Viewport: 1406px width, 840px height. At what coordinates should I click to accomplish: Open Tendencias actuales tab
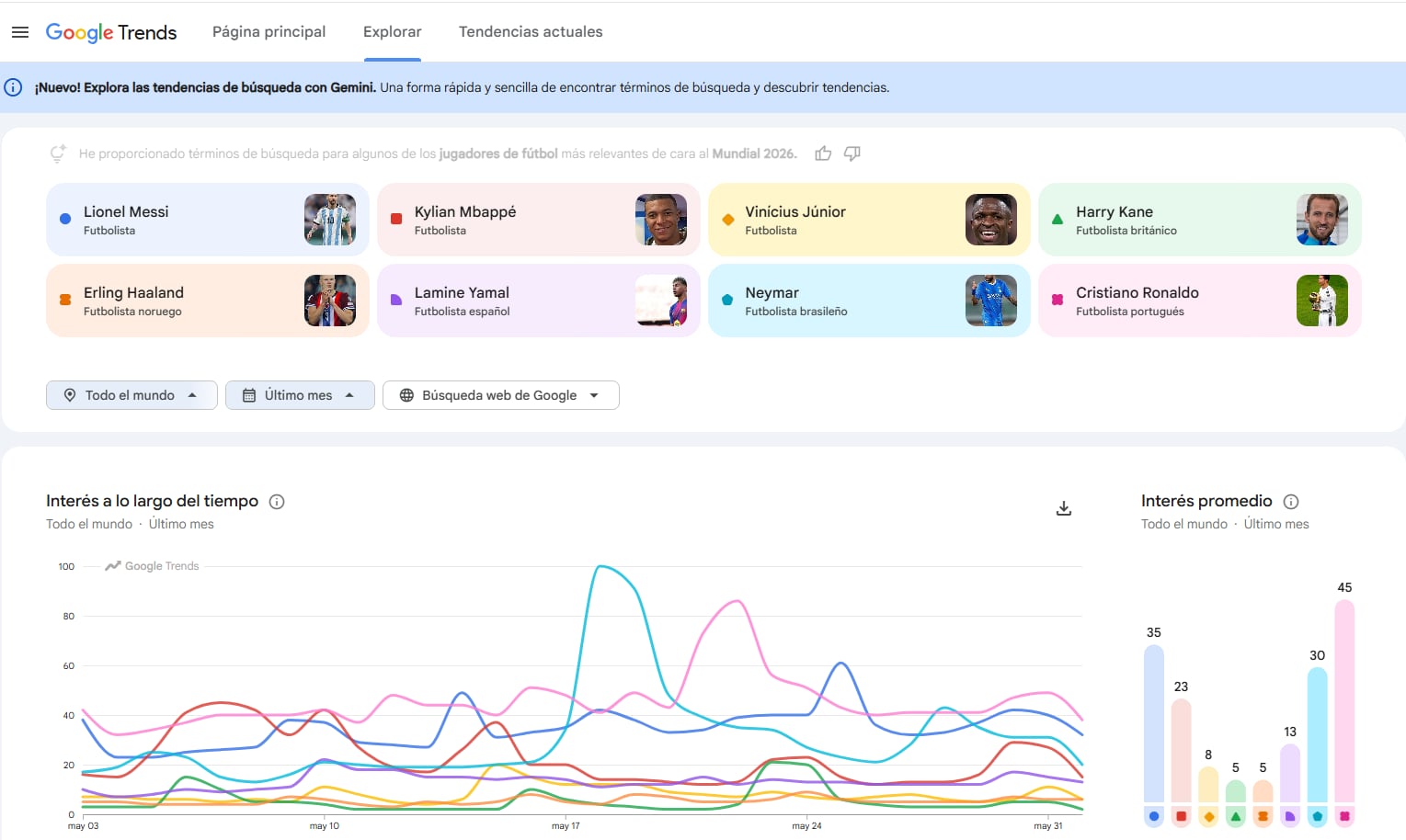point(531,32)
